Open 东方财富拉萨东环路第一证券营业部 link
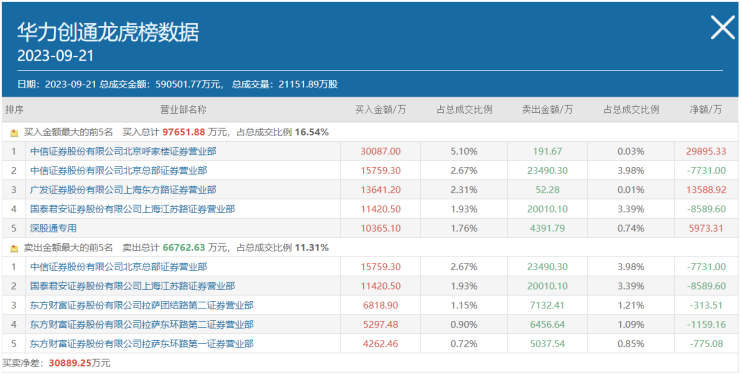This screenshot has width=742, height=375. [141, 344]
